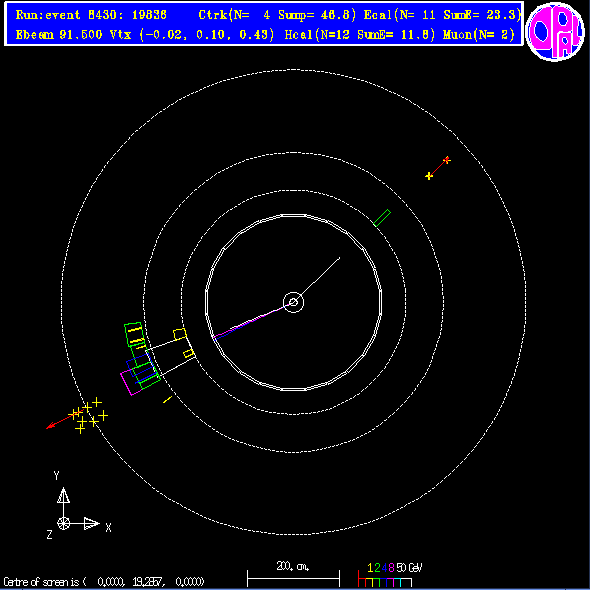The image size is (590, 590).
Task: Select the white track pointing to the upper right
Action: 316,280
